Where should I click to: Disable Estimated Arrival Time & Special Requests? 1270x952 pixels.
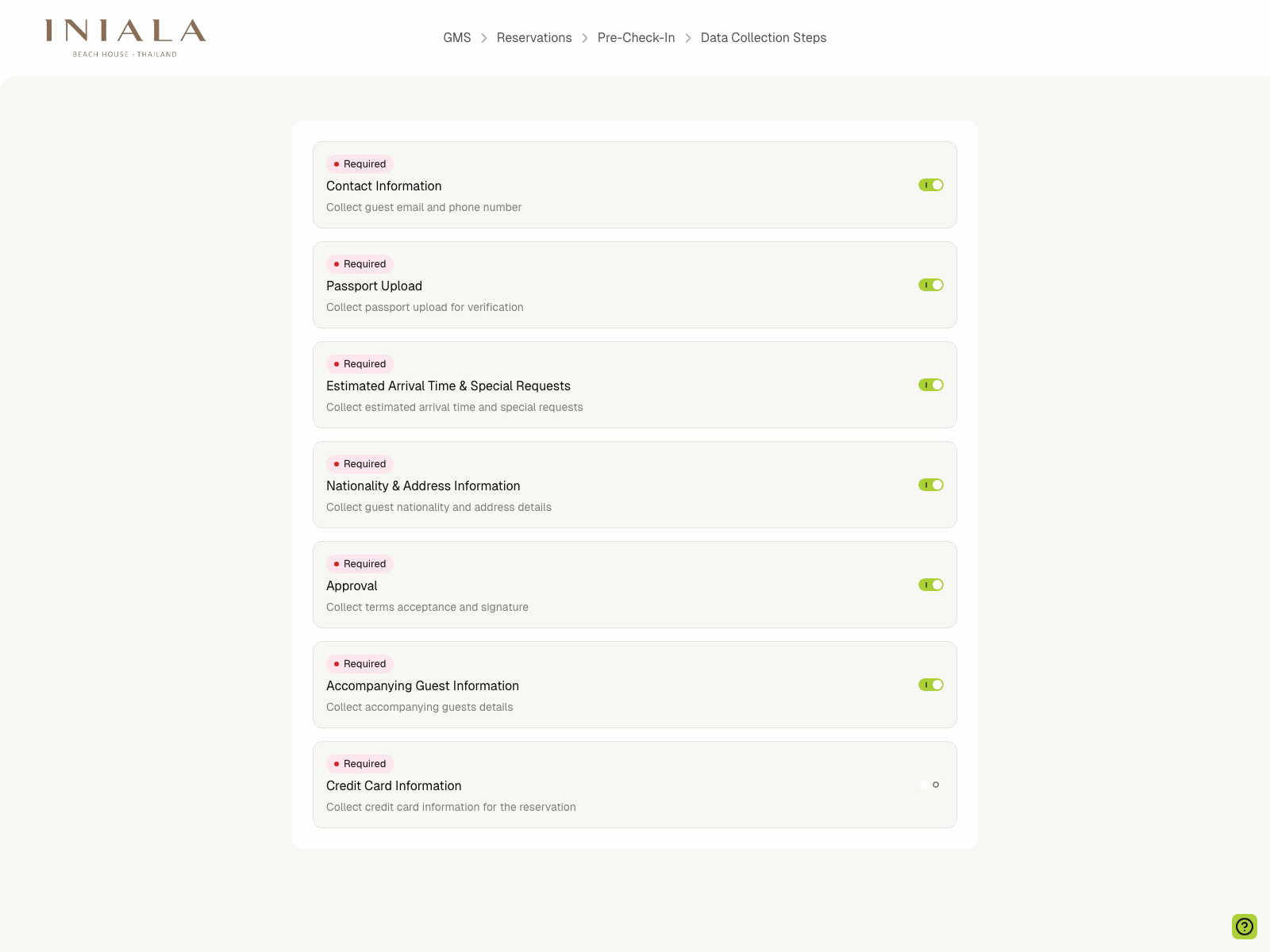pos(929,384)
